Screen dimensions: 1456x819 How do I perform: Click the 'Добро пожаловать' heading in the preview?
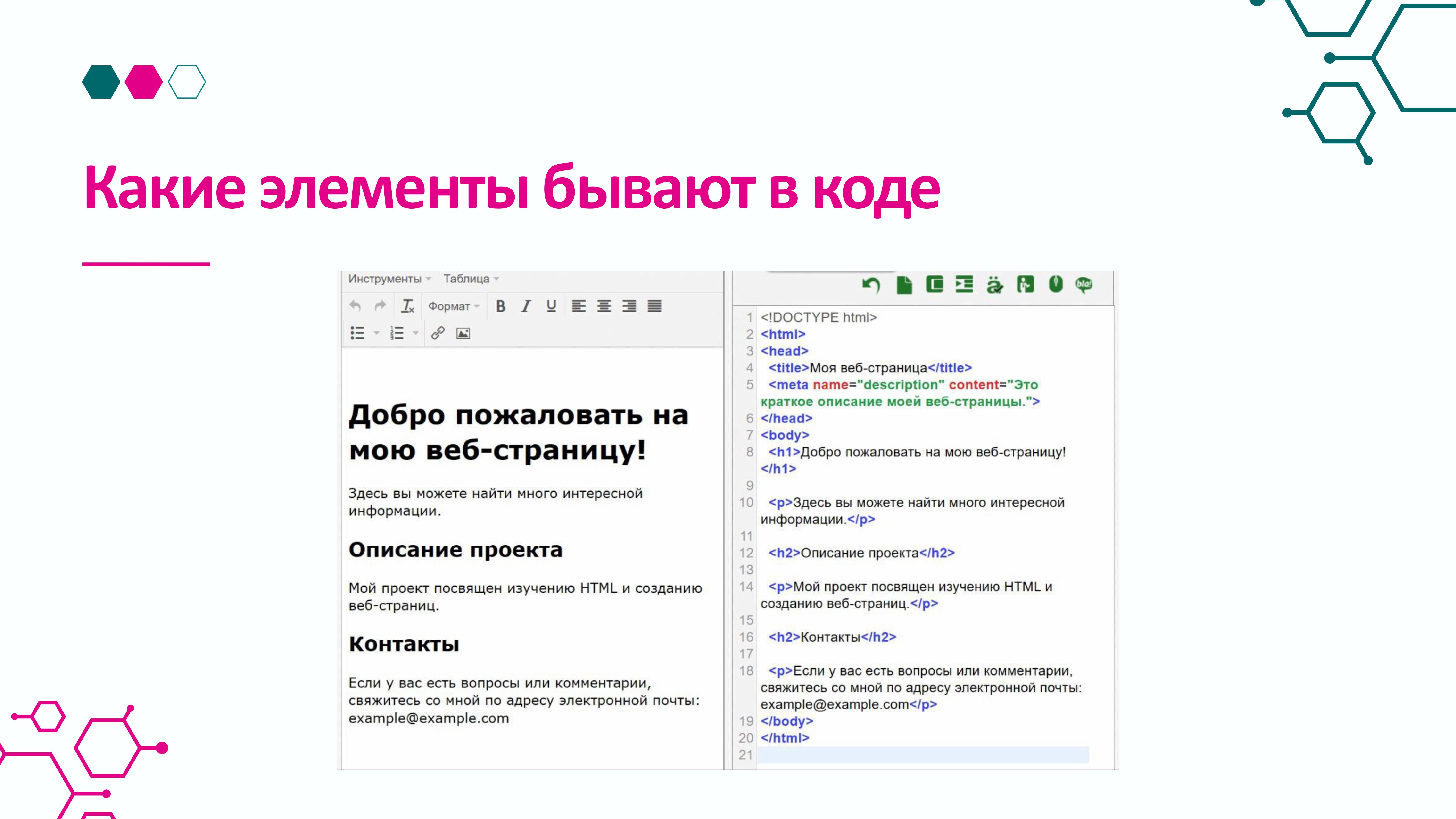(x=518, y=432)
